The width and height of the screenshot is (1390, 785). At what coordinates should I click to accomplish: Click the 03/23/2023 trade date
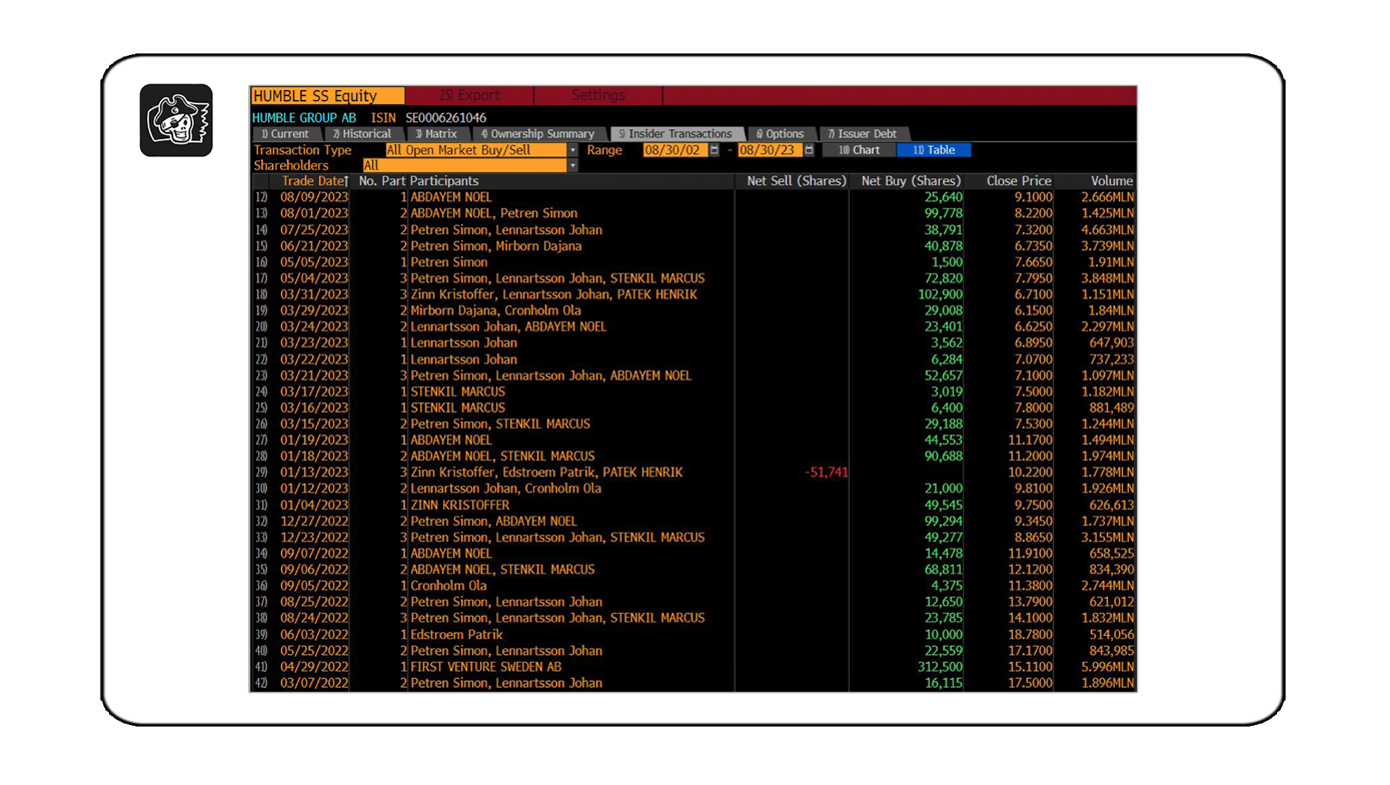pyautogui.click(x=314, y=343)
